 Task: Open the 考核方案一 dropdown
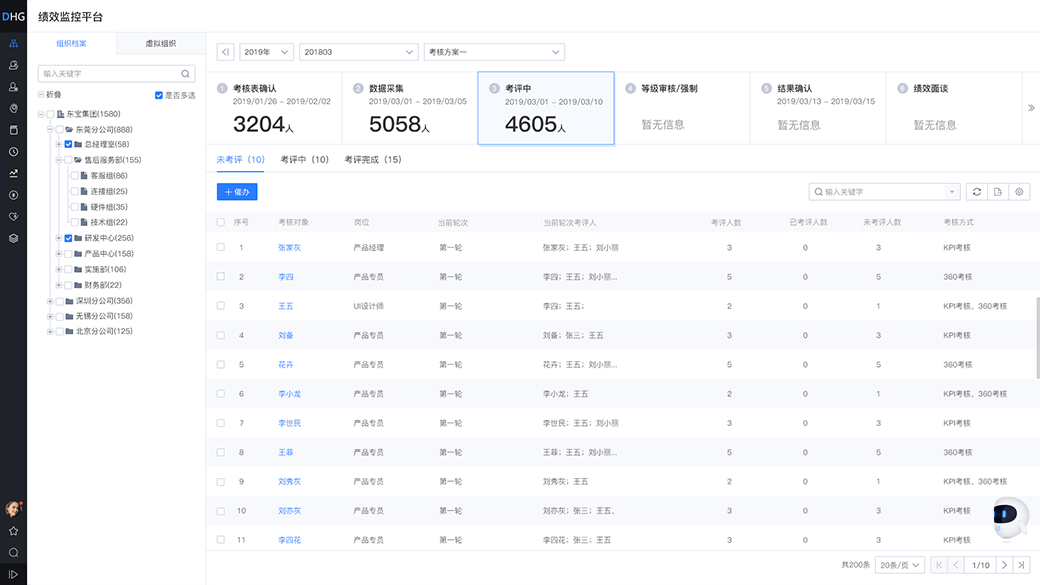coord(494,52)
